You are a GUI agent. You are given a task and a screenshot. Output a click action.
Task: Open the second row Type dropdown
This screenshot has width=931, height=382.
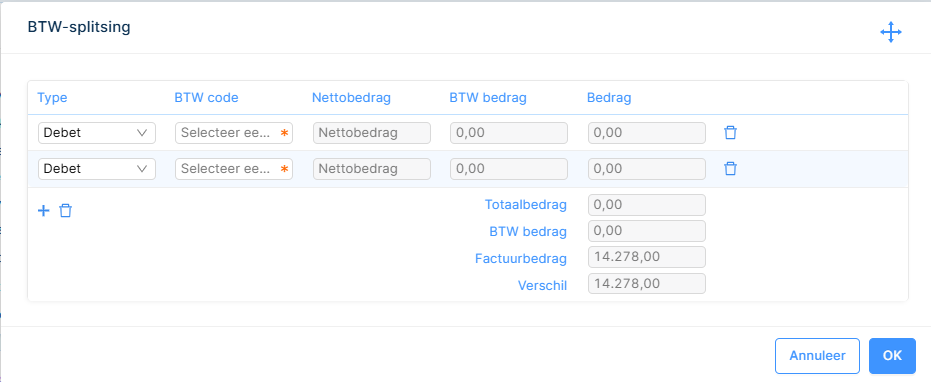97,169
